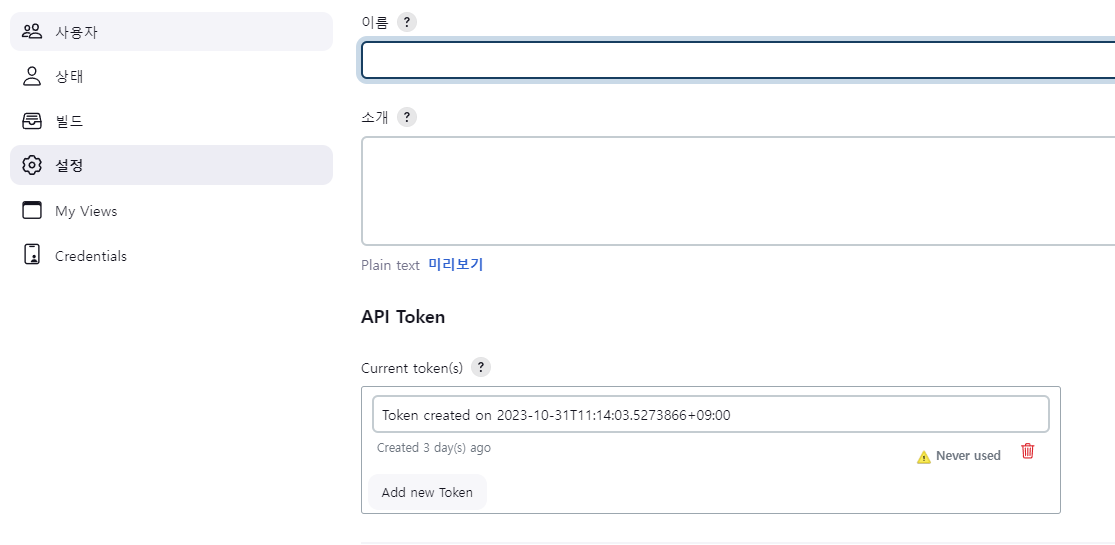Click the window icon beside My Views
Screen dimensions: 1115x545
[x=32, y=211]
